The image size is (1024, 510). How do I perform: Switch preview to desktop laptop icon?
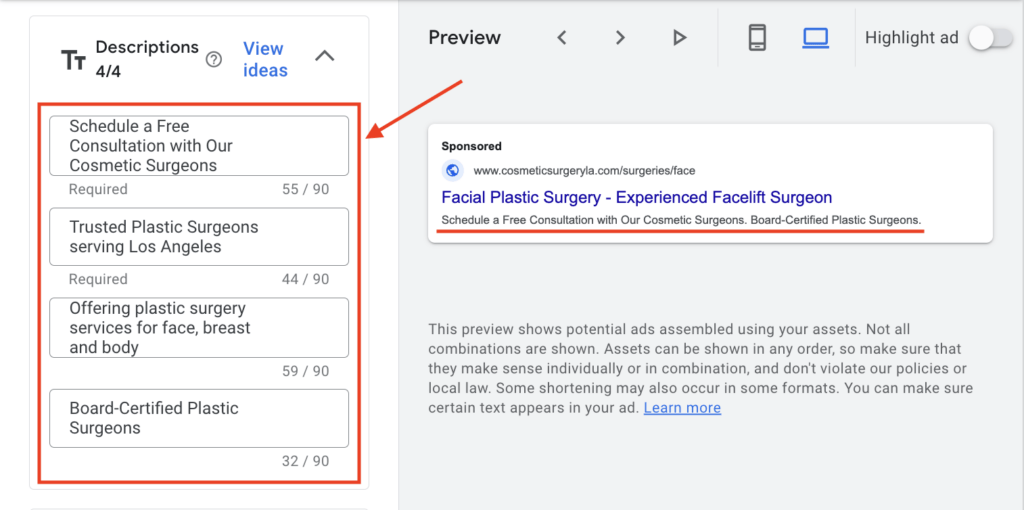[816, 37]
